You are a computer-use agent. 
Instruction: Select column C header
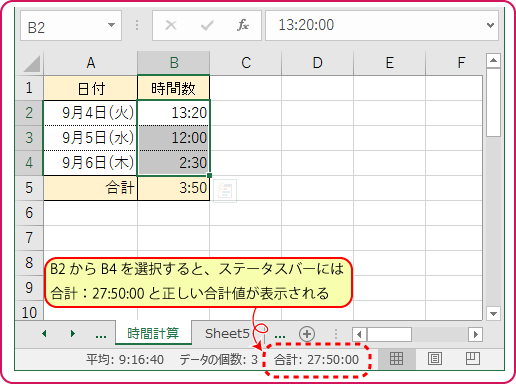[x=246, y=63]
